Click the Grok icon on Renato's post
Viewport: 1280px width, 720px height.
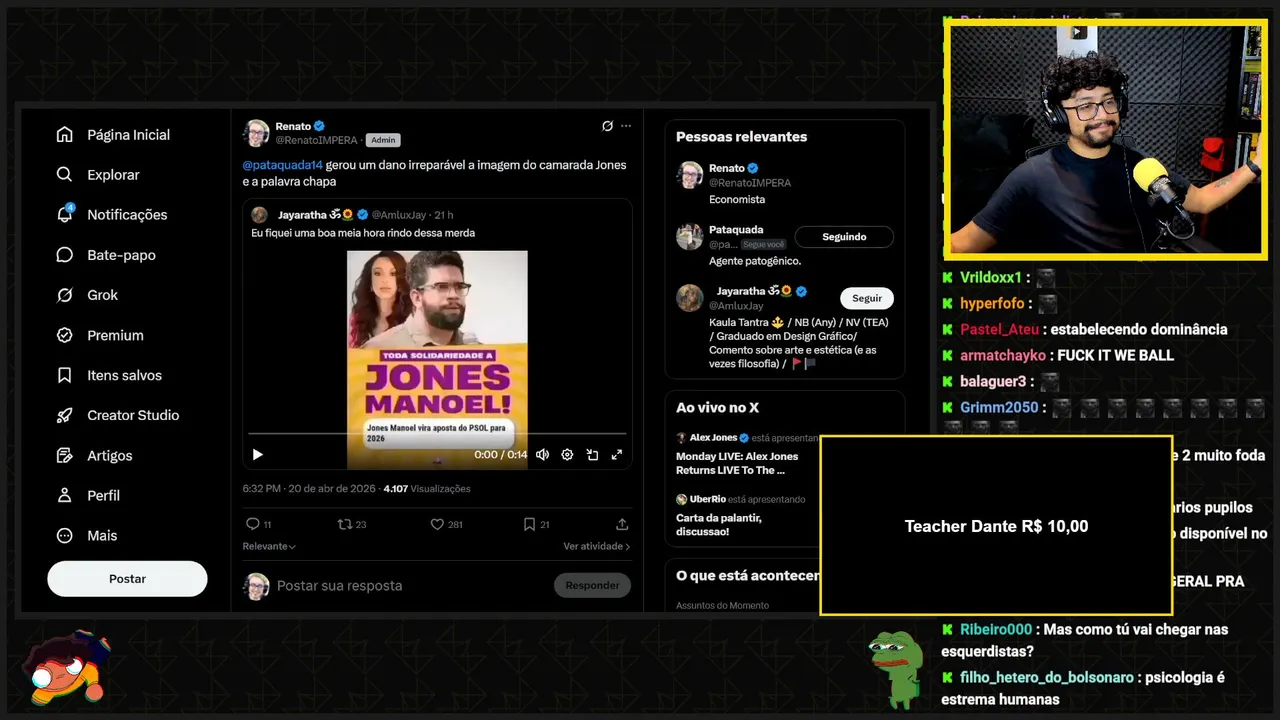(x=607, y=126)
